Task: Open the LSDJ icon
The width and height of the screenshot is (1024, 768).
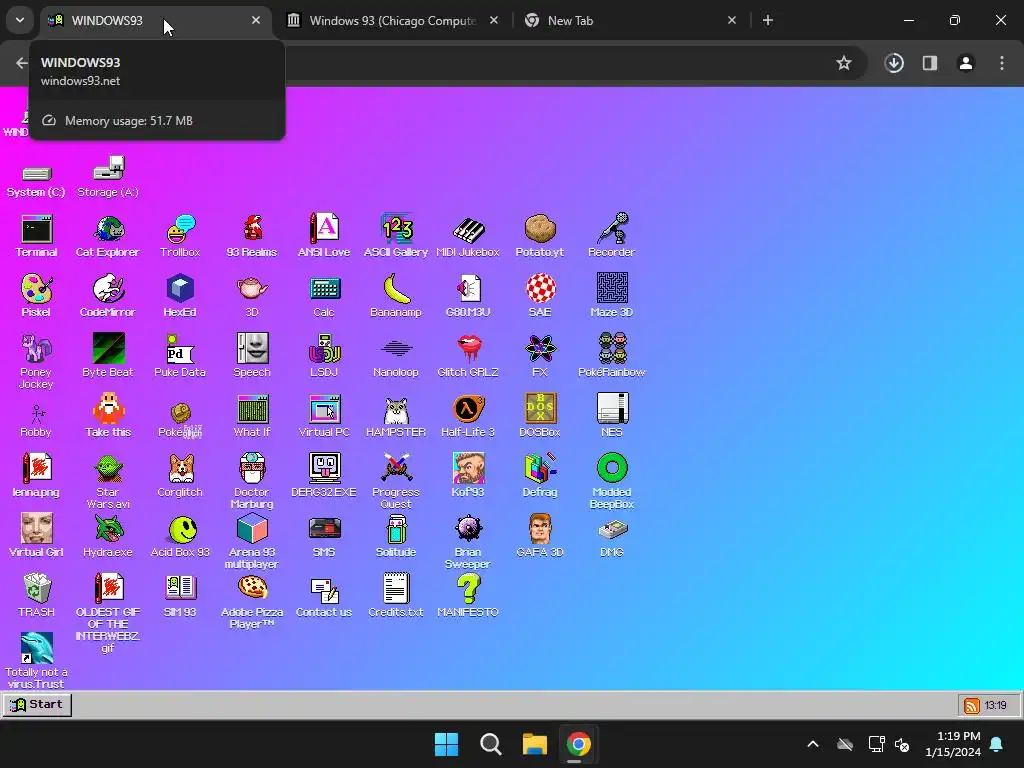Action: pos(324,356)
